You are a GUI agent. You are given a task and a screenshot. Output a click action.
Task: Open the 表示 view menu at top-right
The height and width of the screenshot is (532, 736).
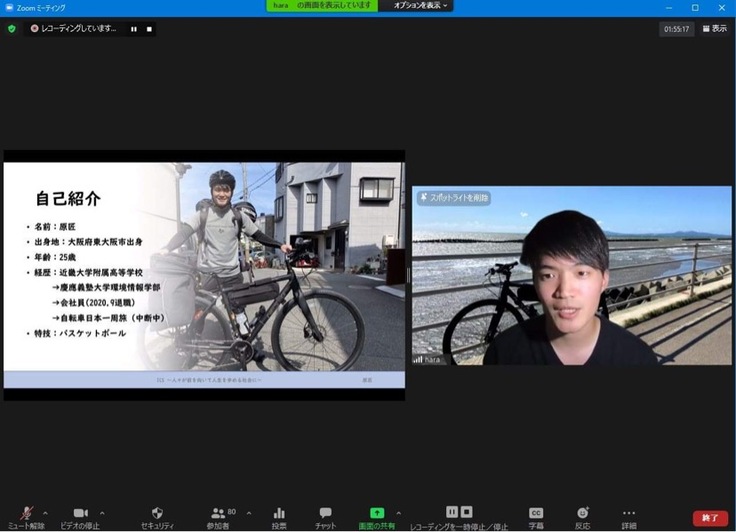[714, 28]
